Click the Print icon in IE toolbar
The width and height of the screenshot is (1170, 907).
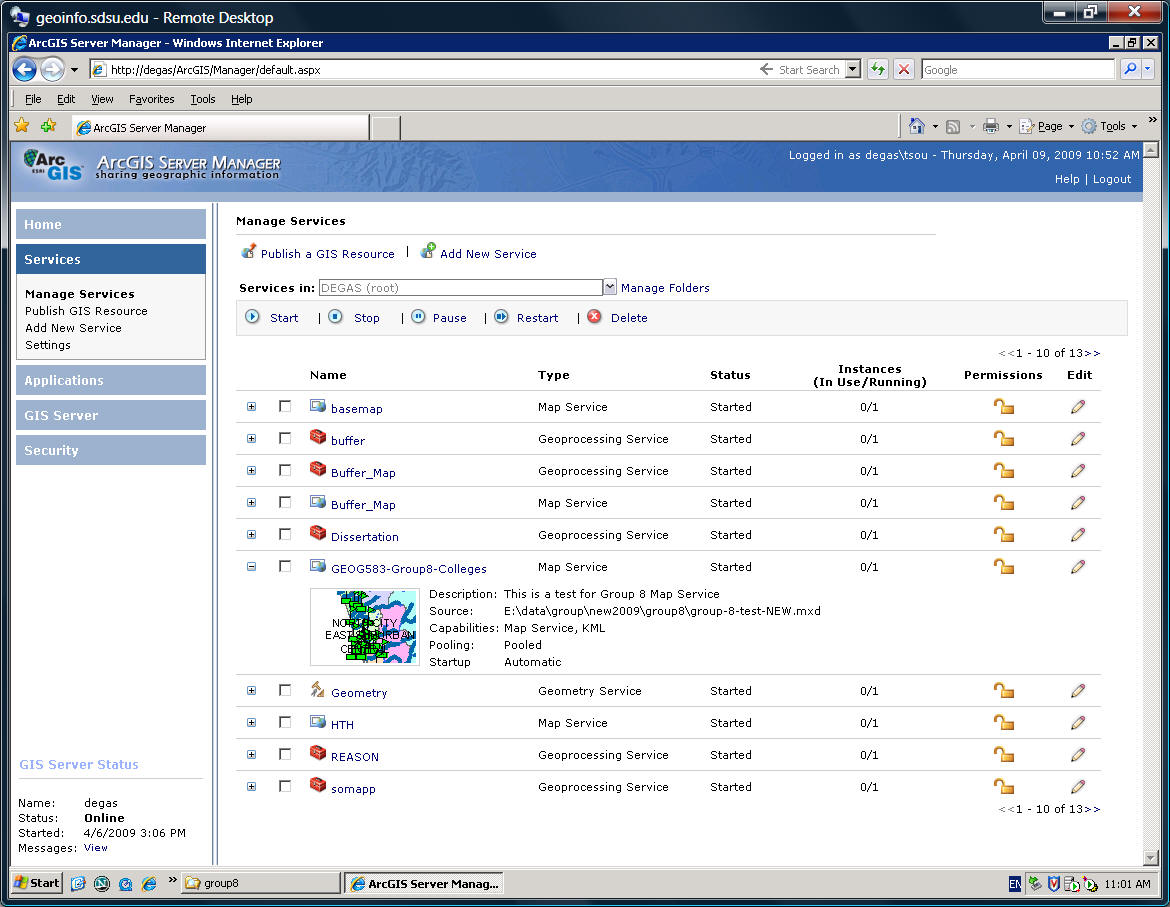(x=991, y=126)
